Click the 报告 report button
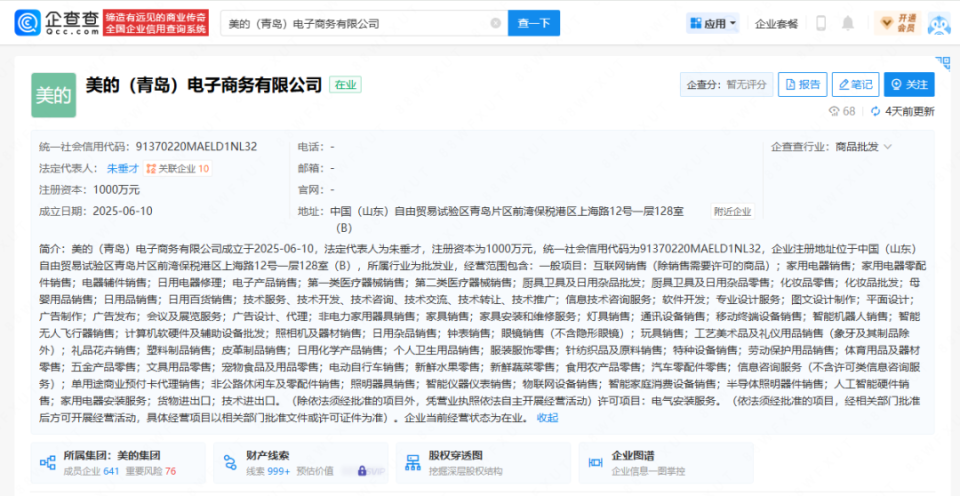Viewport: 960px width, 496px height. [803, 85]
